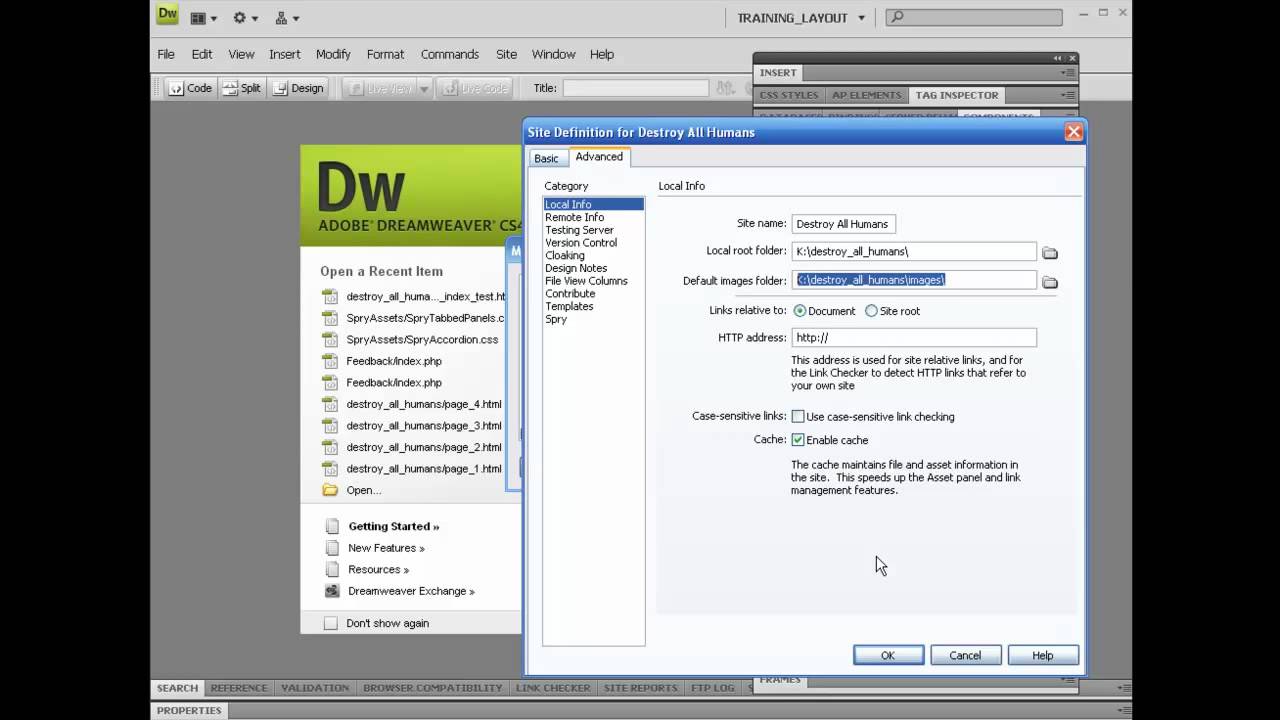Switch to Design view
This screenshot has height=720, width=1280.
pos(298,88)
